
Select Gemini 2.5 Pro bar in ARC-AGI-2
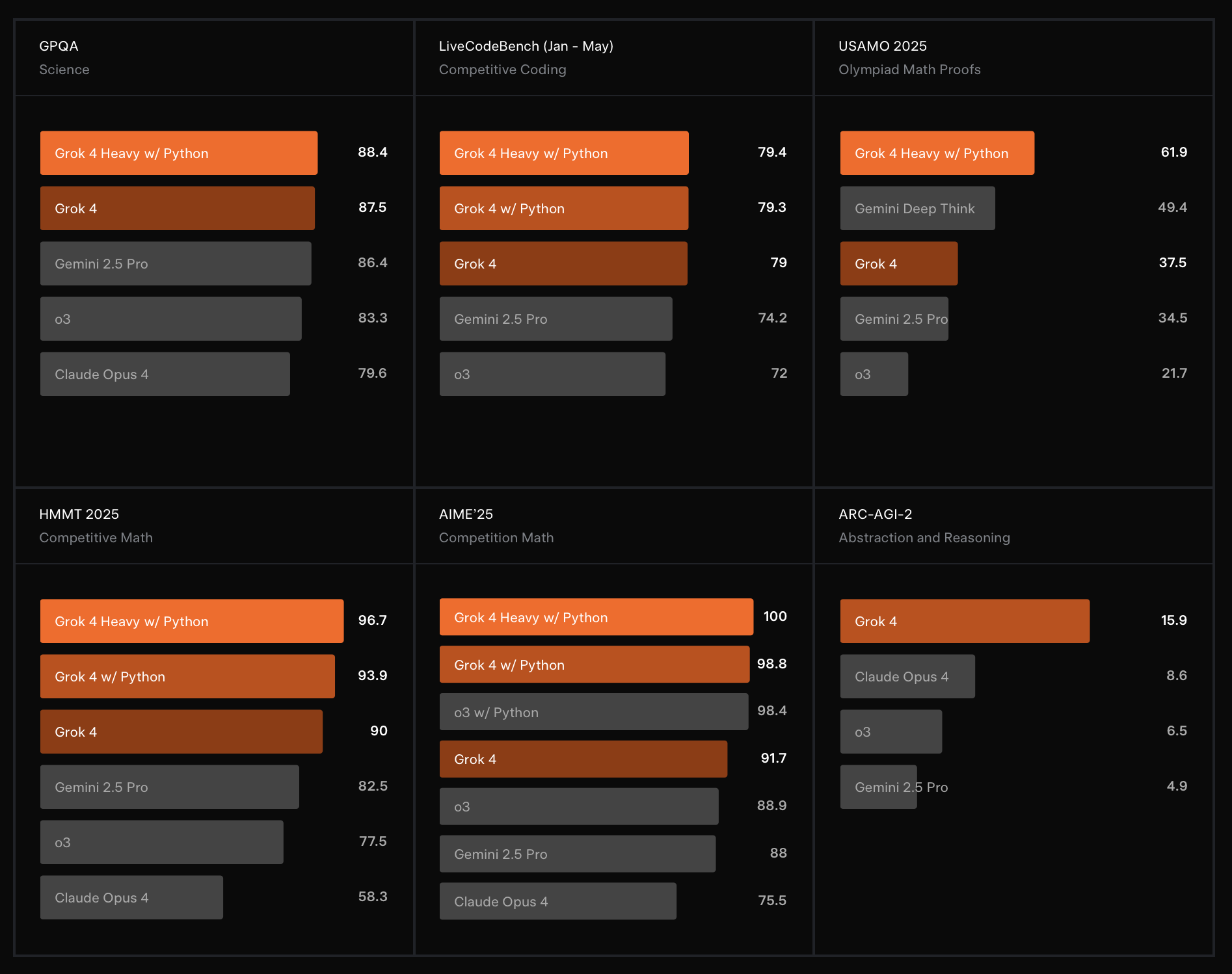click(x=879, y=787)
